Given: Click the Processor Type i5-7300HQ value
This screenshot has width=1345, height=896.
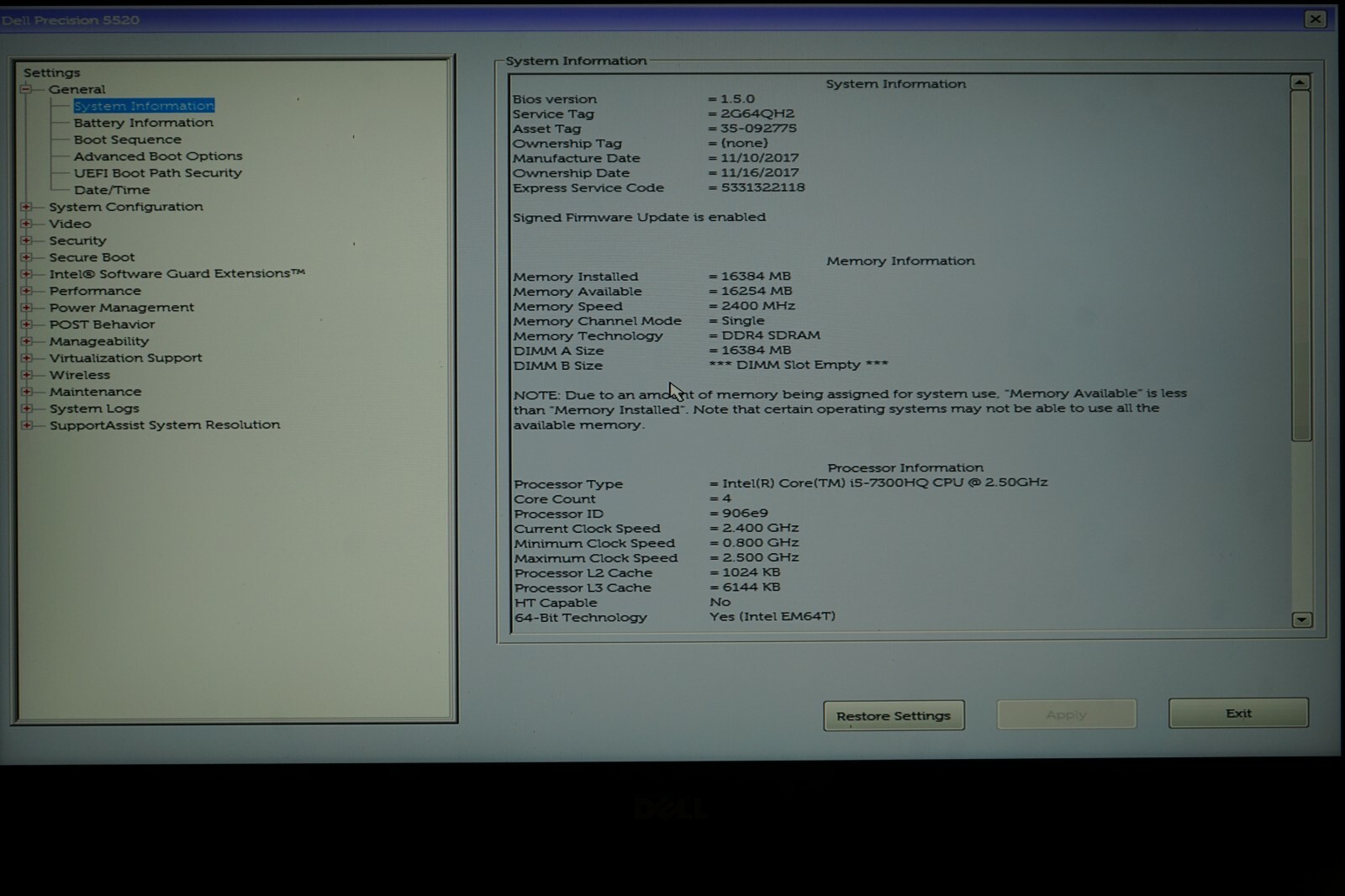Looking at the screenshot, I should coord(884,482).
